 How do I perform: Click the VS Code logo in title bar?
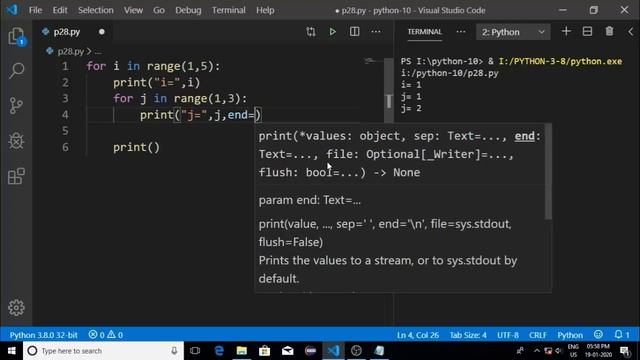pos(12,9)
